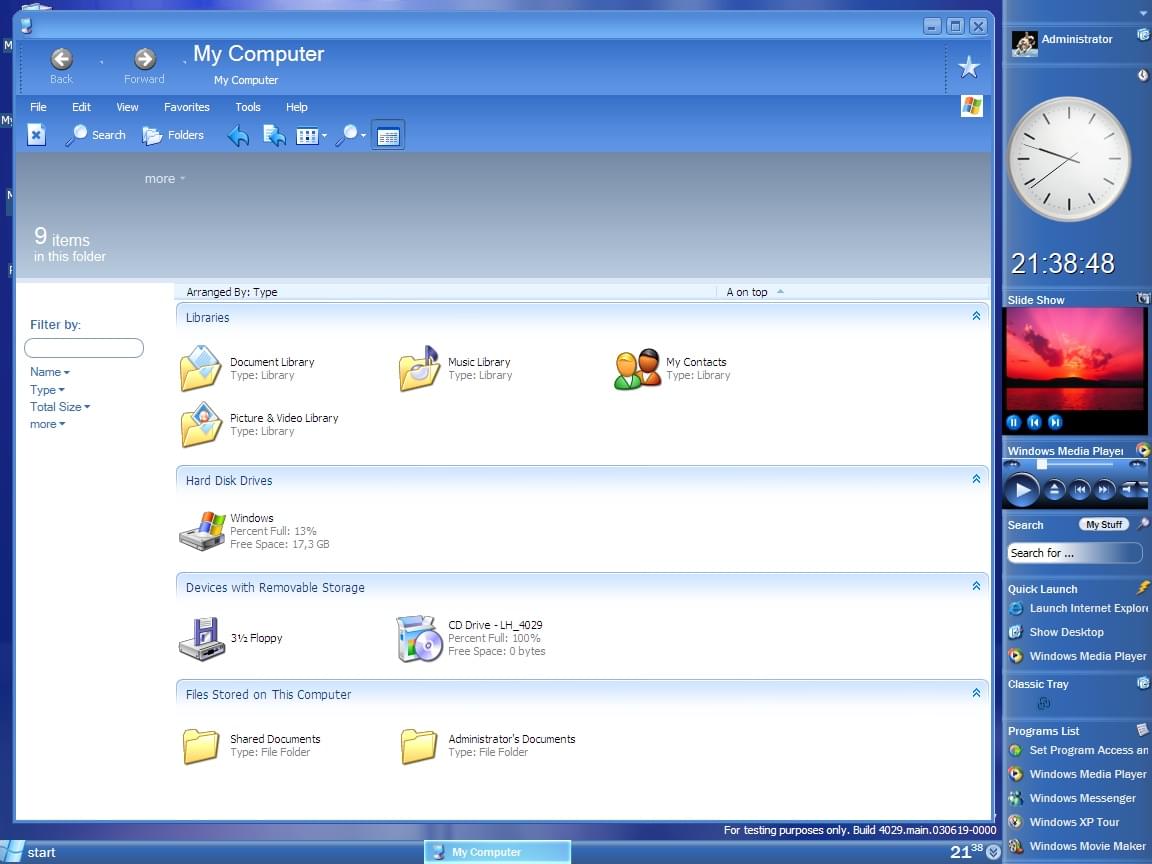Click Show Desktop in Quick Launch
The width and height of the screenshot is (1152, 864).
(1056, 632)
